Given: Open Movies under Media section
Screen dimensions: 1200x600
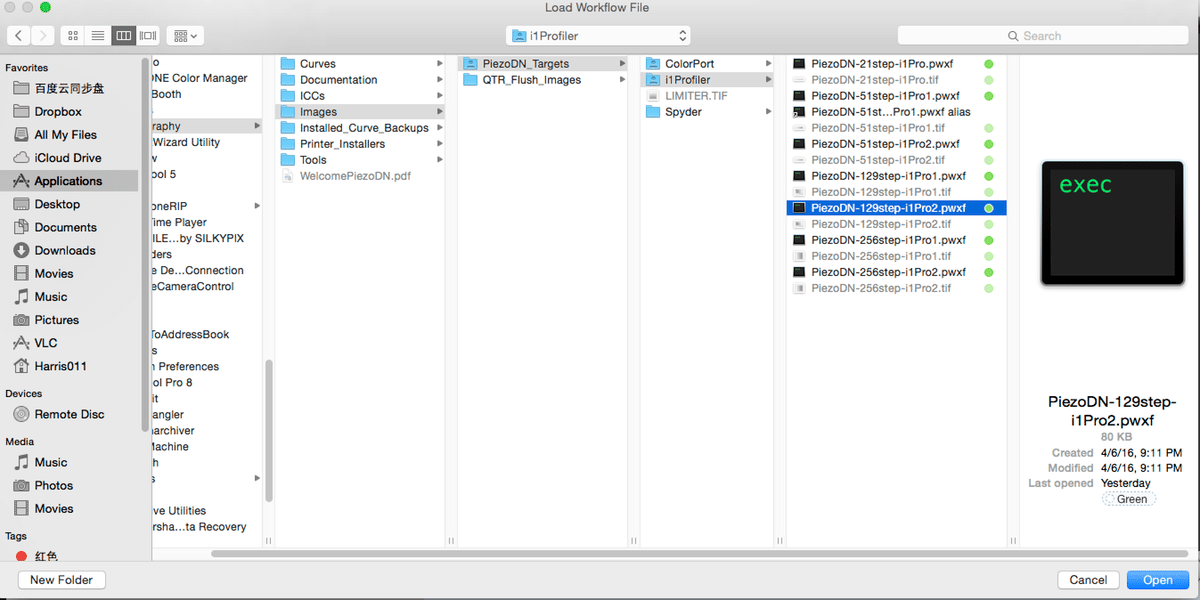Looking at the screenshot, I should (x=54, y=508).
